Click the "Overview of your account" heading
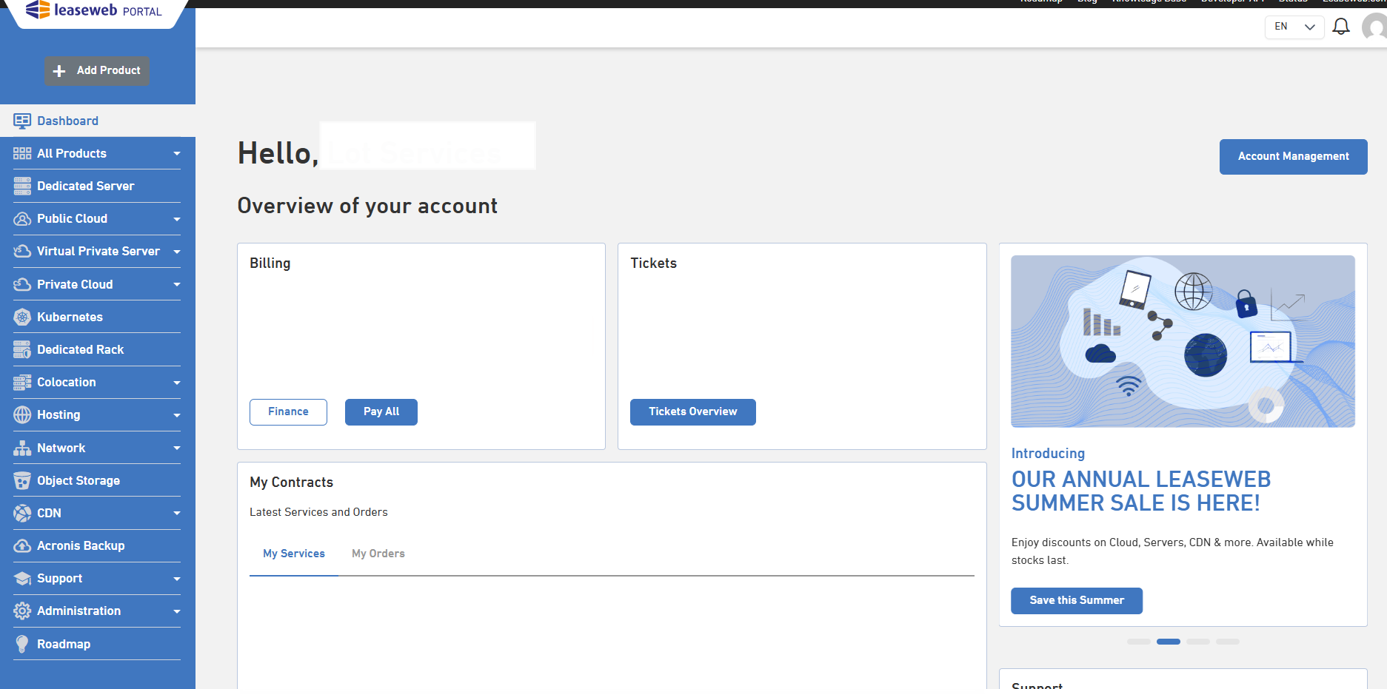The image size is (1387, 694). pos(367,206)
